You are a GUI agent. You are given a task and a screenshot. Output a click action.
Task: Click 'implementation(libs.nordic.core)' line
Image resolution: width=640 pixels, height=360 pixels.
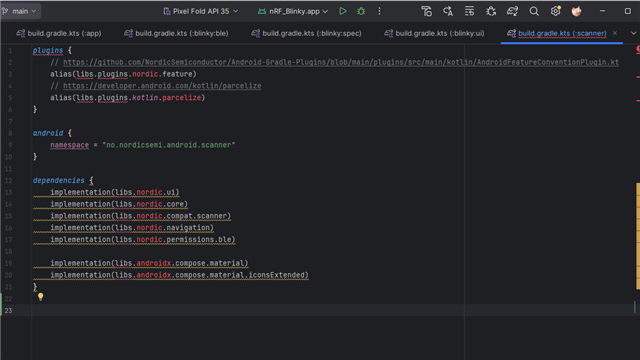point(119,204)
